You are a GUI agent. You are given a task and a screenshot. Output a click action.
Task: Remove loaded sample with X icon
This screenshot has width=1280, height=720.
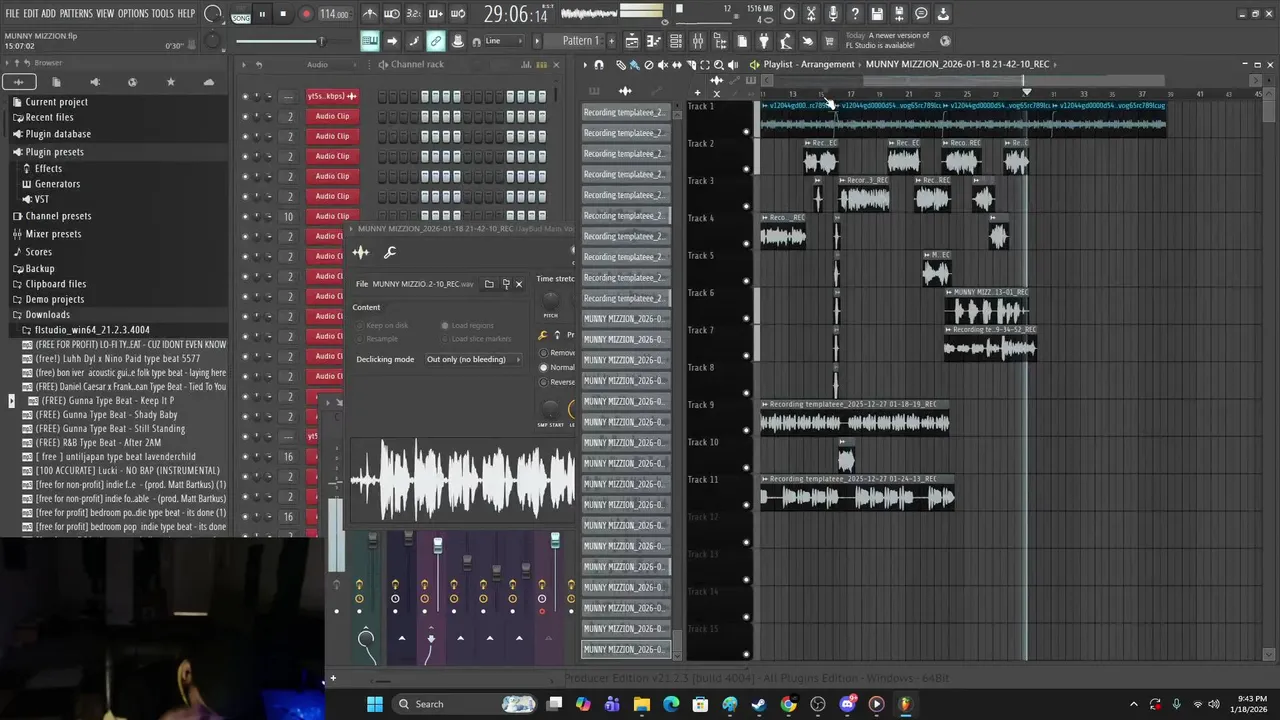point(518,284)
